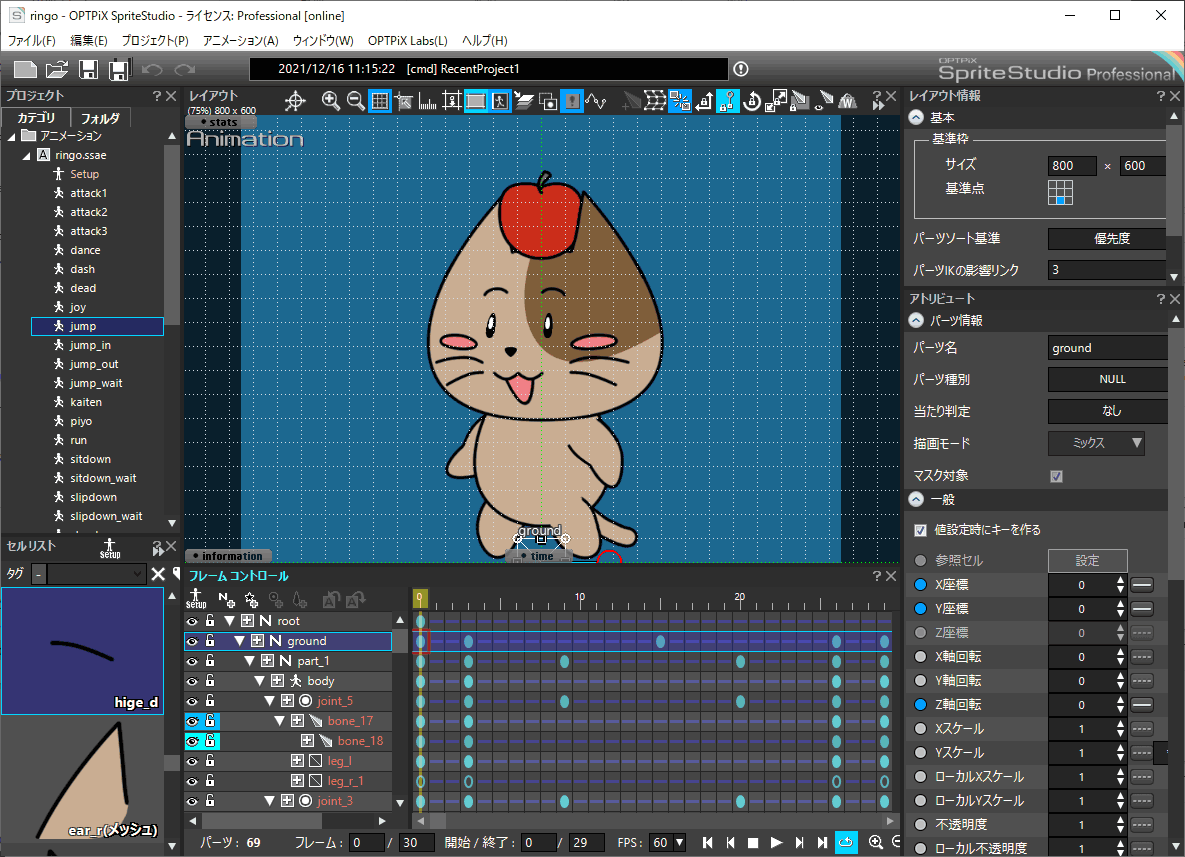Collapse the joint_5 part triangle
Image resolution: width=1185 pixels, height=857 pixels.
coord(269,701)
